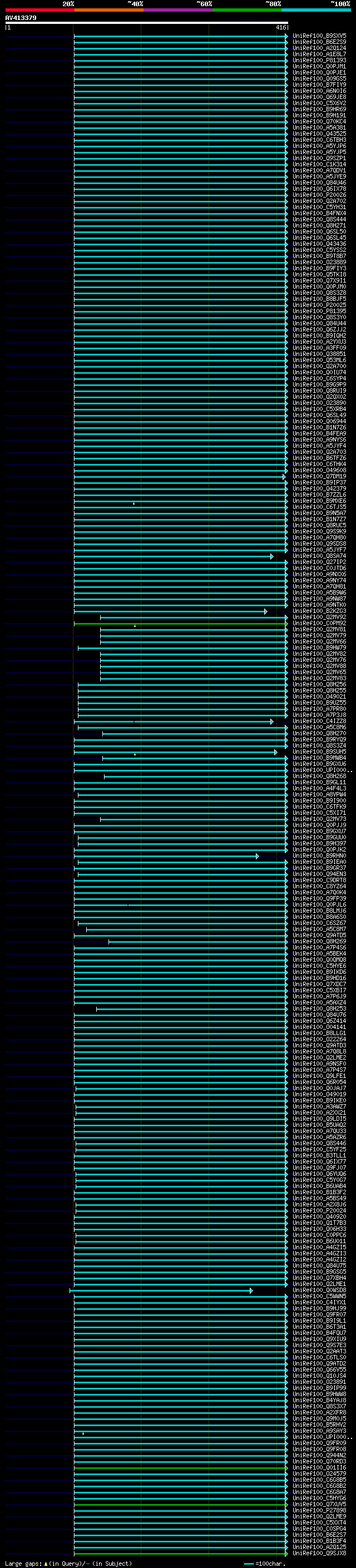Open hit UniRef100_Q09GS5
The image size is (356, 1568).
pyautogui.click(x=319, y=78)
